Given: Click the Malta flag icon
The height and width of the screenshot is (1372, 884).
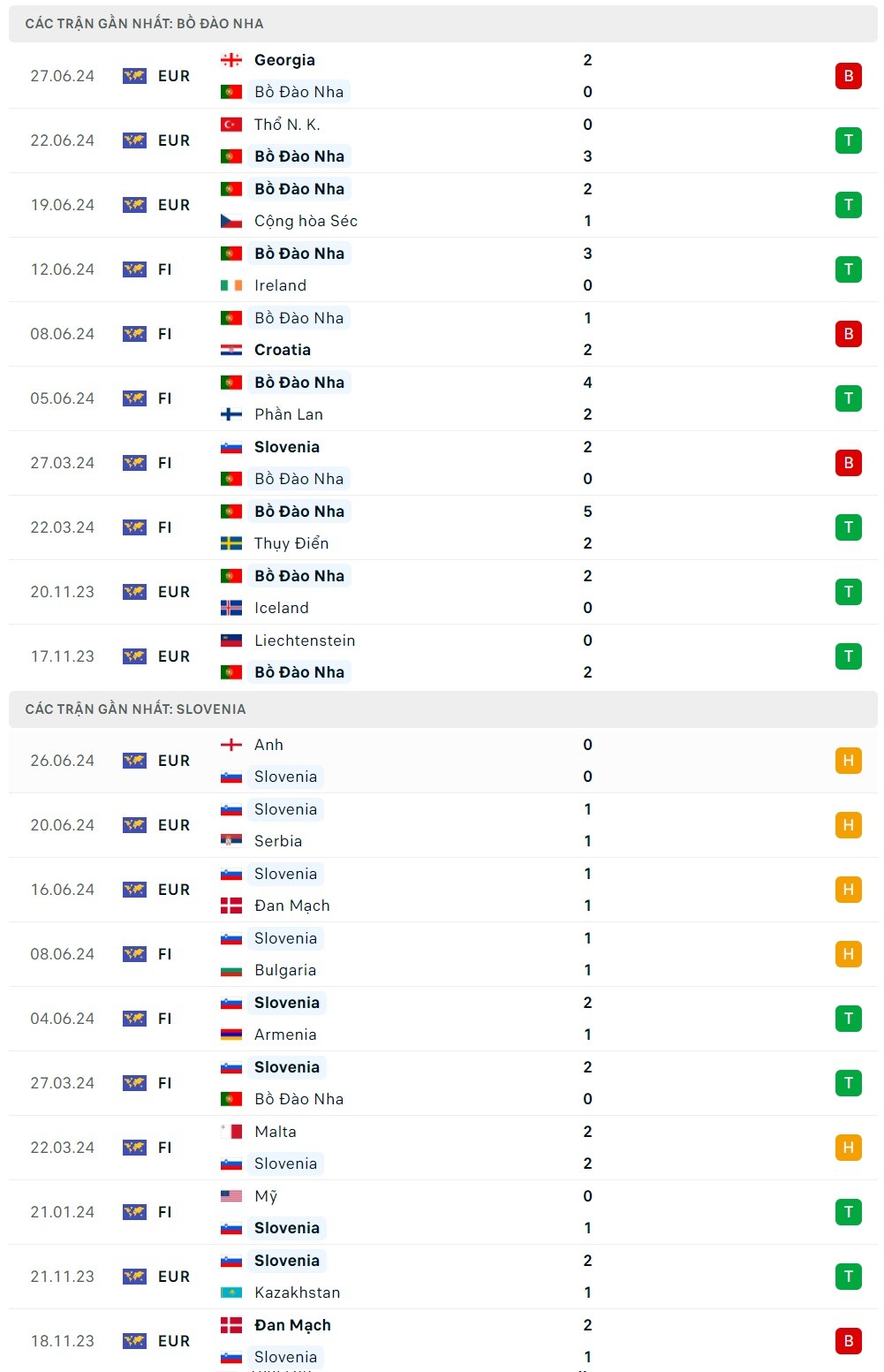Looking at the screenshot, I should pyautogui.click(x=231, y=1132).
